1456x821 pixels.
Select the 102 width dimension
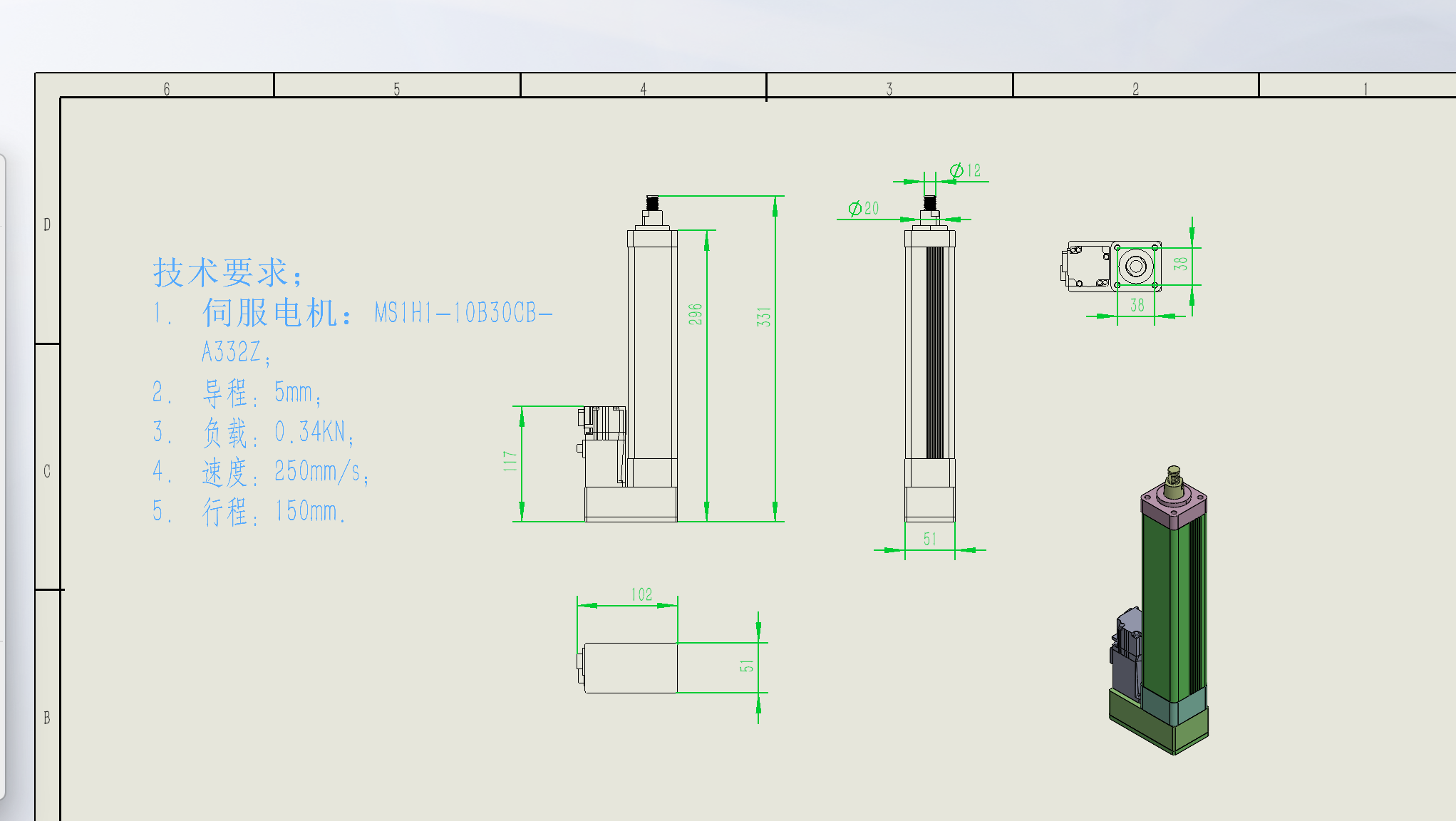[x=641, y=594]
